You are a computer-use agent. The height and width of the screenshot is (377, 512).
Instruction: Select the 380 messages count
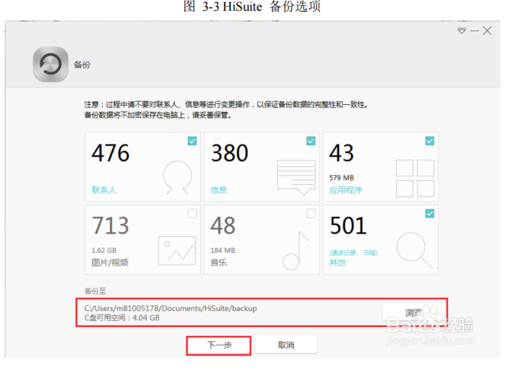point(230,153)
